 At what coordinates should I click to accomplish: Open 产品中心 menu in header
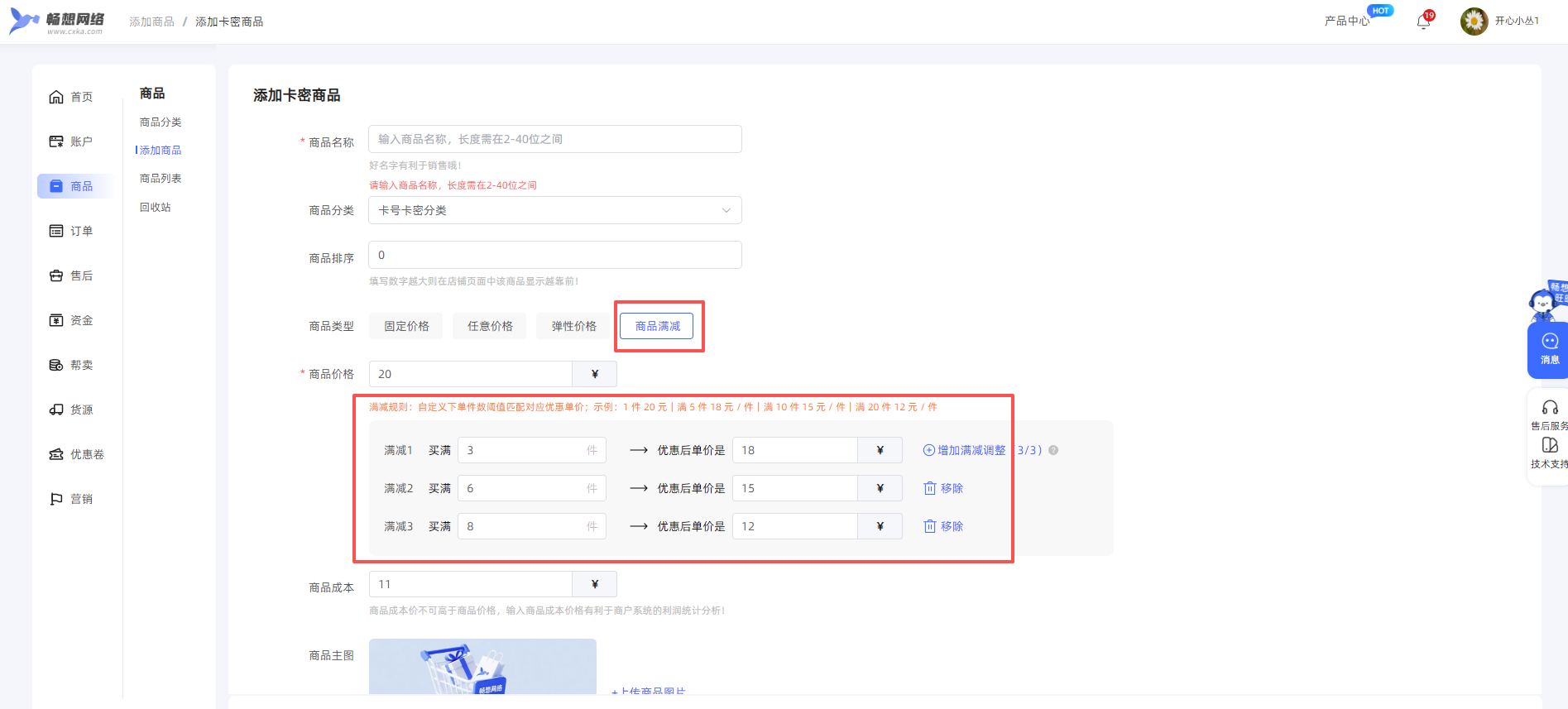[1346, 22]
